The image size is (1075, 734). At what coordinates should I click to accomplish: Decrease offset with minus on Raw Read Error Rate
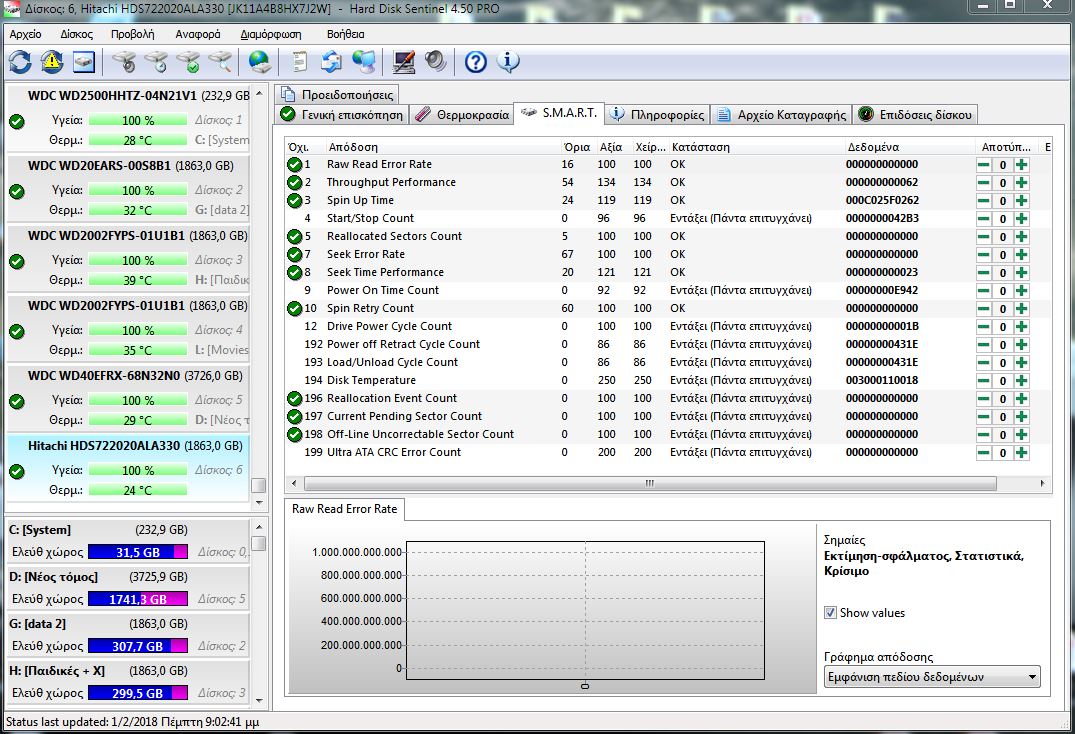[984, 164]
